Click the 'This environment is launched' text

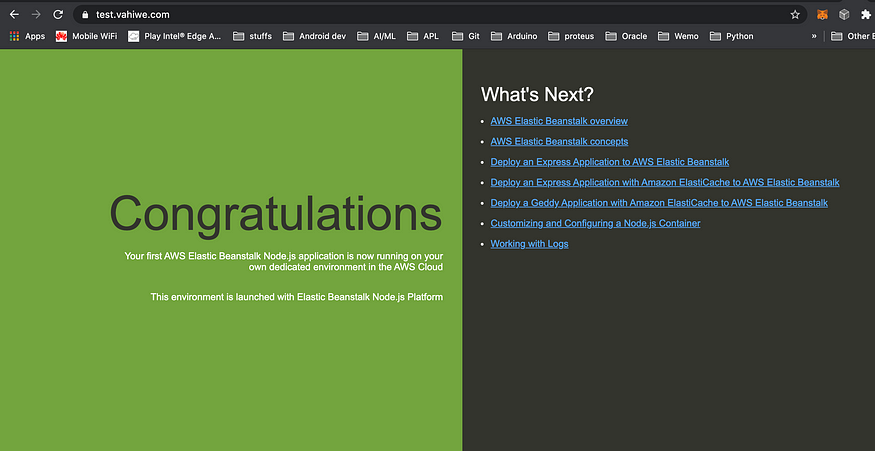point(297,297)
